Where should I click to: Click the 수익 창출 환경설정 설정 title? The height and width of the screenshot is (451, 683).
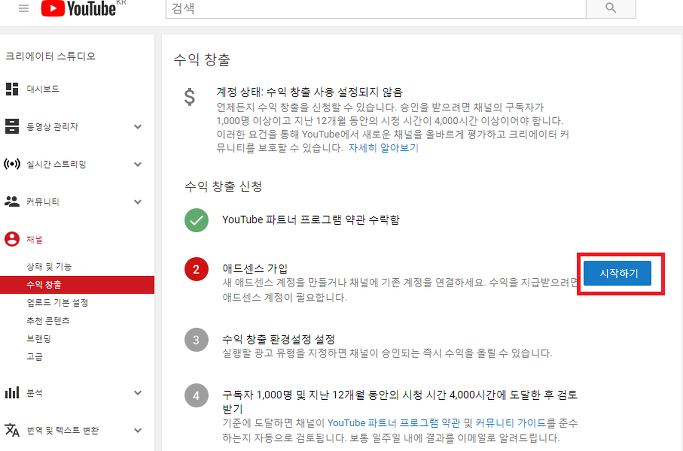(x=279, y=339)
